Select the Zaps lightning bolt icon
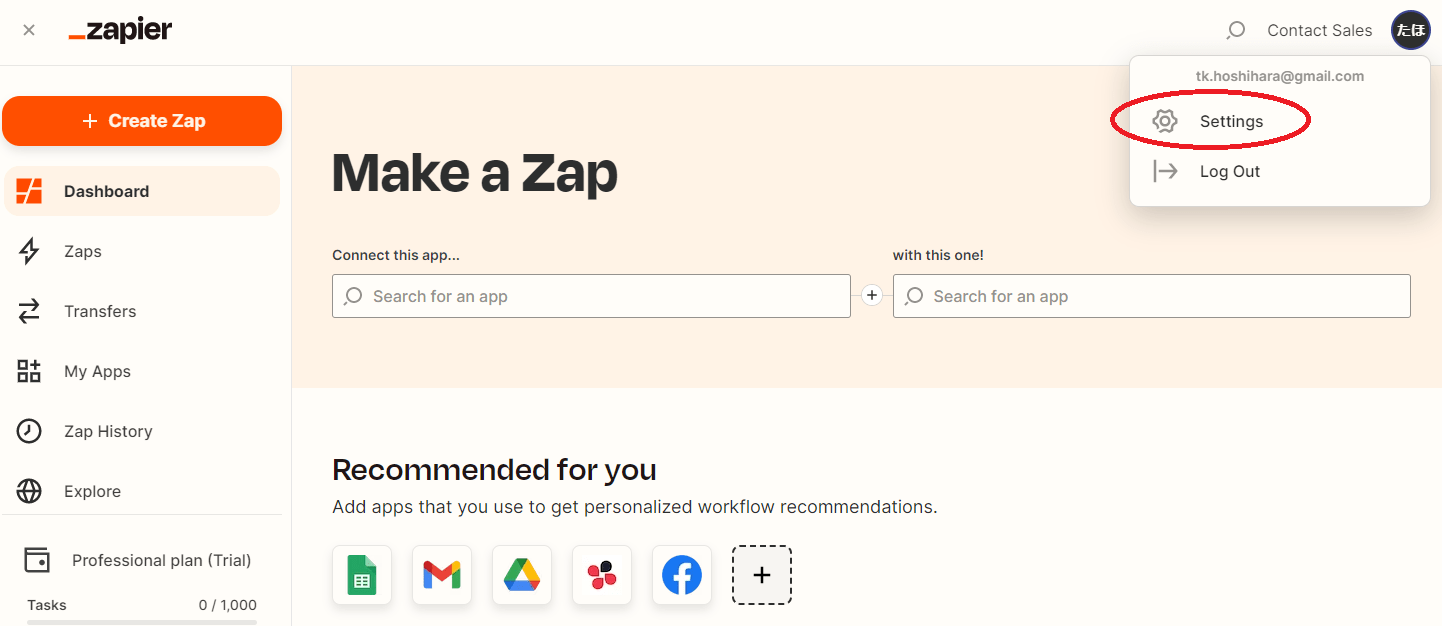This screenshot has height=626, width=1442. point(29,251)
